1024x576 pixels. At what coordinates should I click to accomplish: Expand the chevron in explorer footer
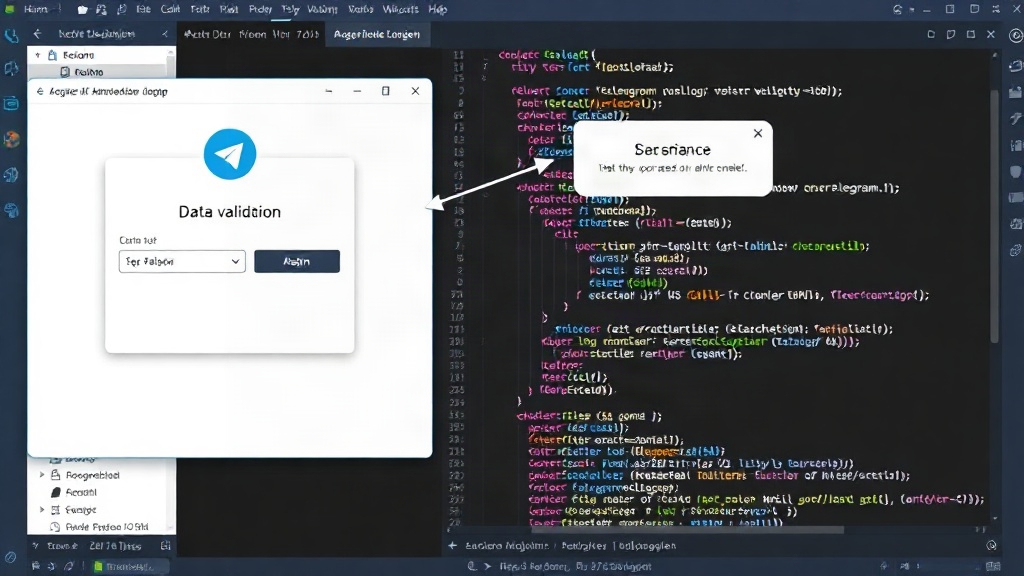(x=36, y=545)
